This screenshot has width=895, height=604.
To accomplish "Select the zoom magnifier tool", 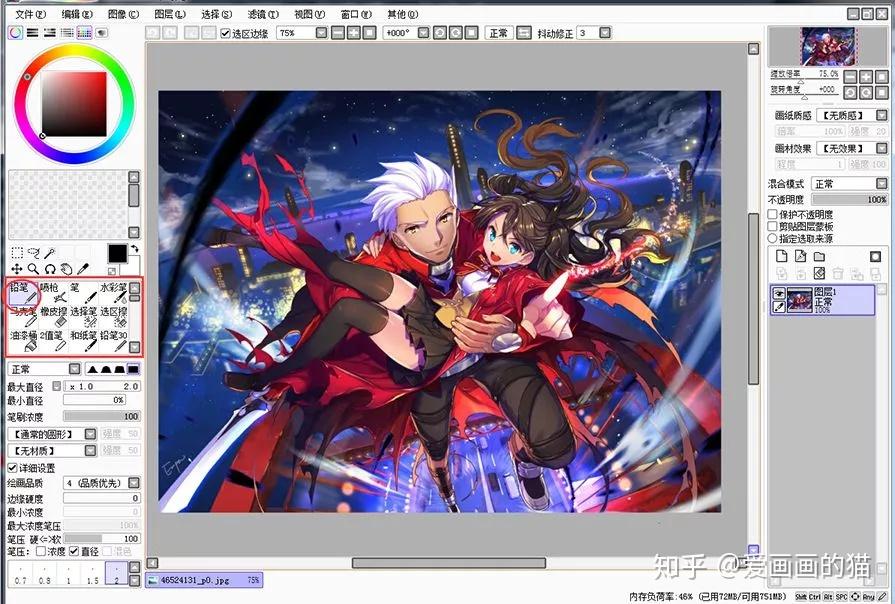I will click(x=34, y=269).
